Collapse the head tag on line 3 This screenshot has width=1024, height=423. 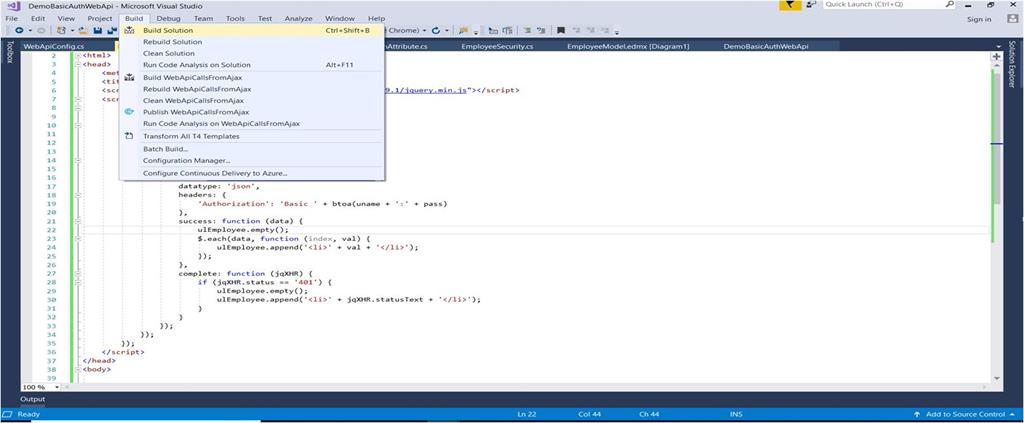click(77, 65)
